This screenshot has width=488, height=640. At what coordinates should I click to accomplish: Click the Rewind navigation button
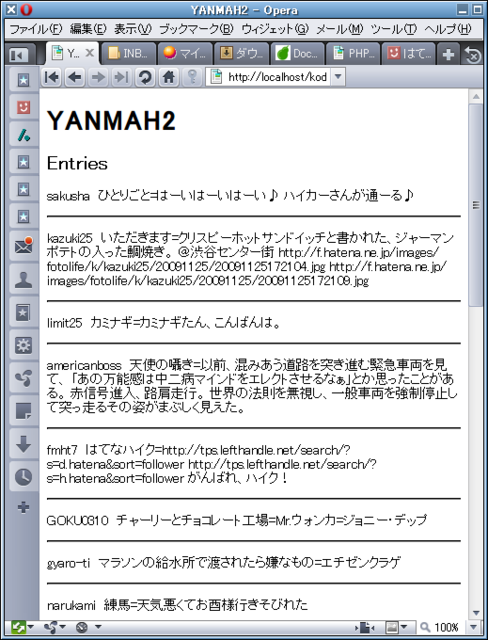[51, 77]
